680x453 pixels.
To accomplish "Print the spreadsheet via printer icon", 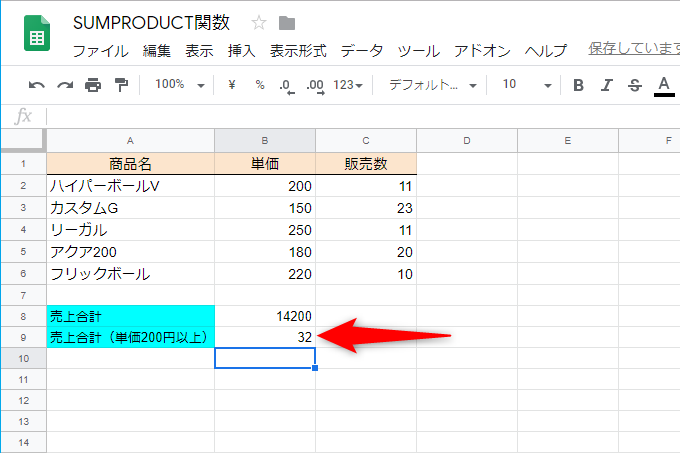I will click(x=93, y=85).
